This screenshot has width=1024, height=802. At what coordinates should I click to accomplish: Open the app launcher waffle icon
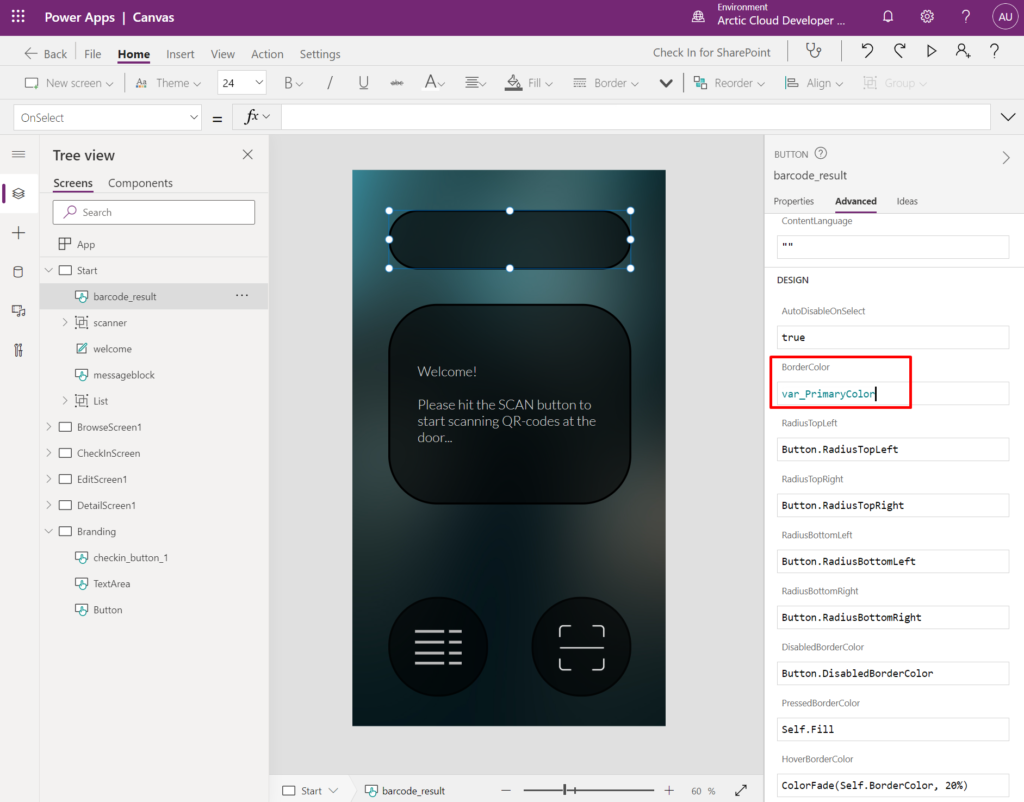click(x=18, y=17)
